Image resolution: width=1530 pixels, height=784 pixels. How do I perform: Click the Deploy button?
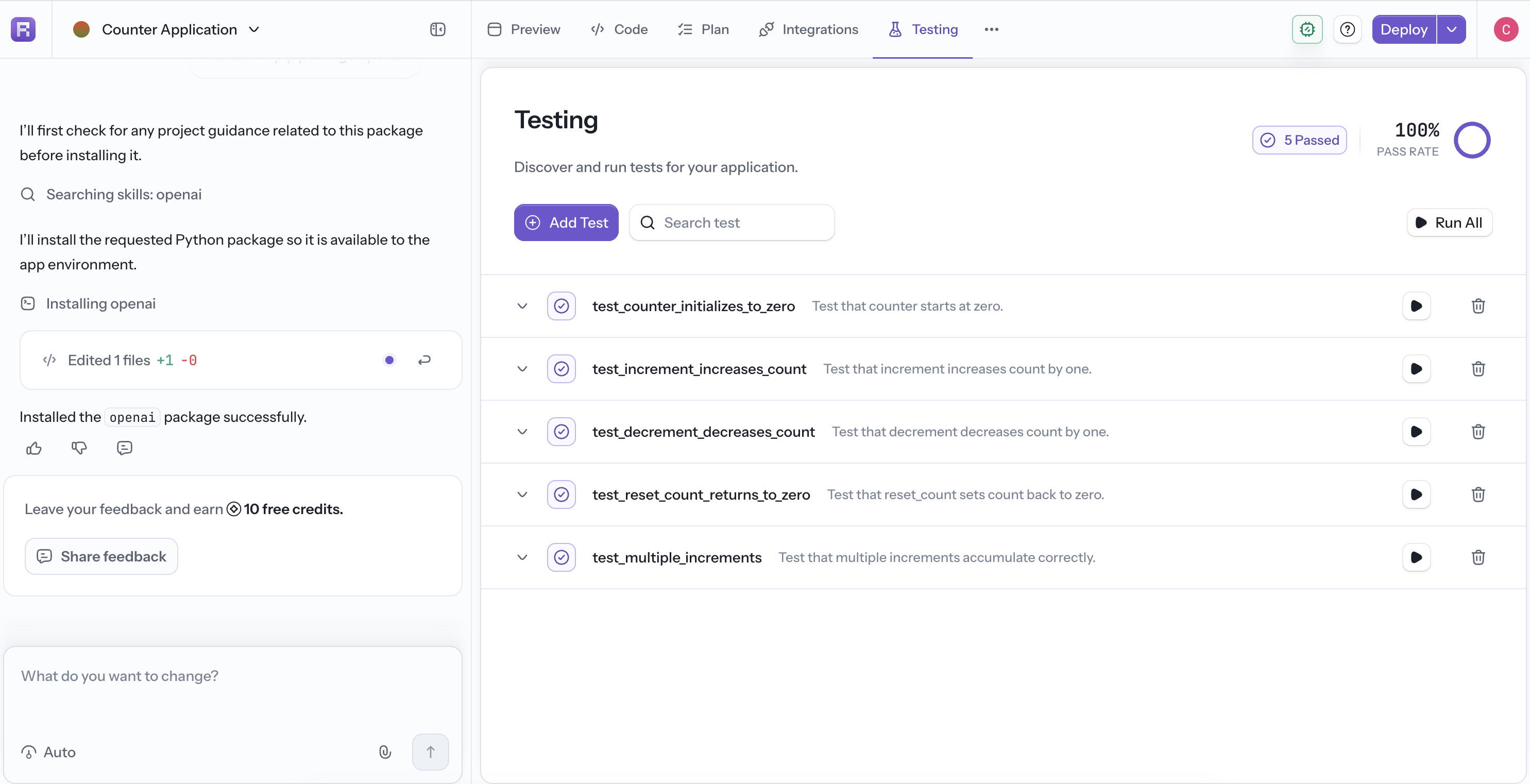pos(1404,29)
